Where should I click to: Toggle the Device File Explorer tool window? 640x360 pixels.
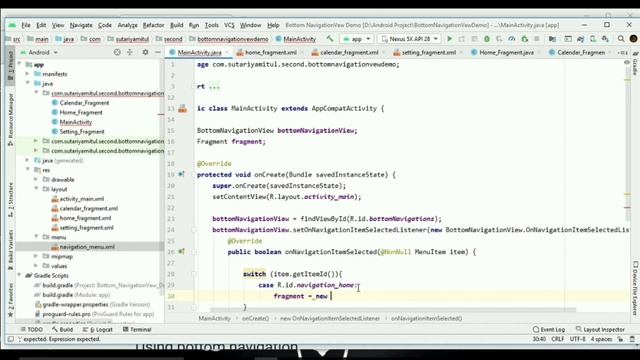coord(635,288)
